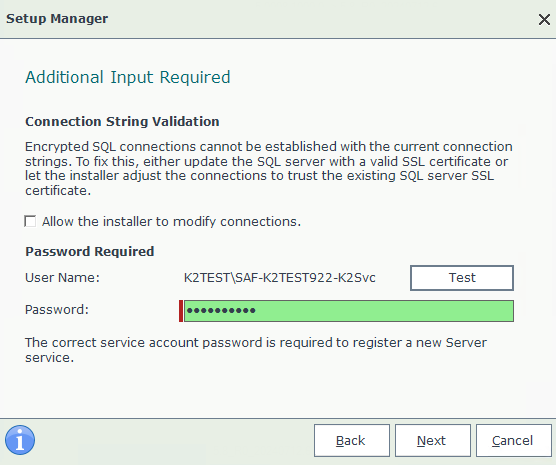Click the service account password note text
The image size is (556, 465).
click(x=256, y=350)
